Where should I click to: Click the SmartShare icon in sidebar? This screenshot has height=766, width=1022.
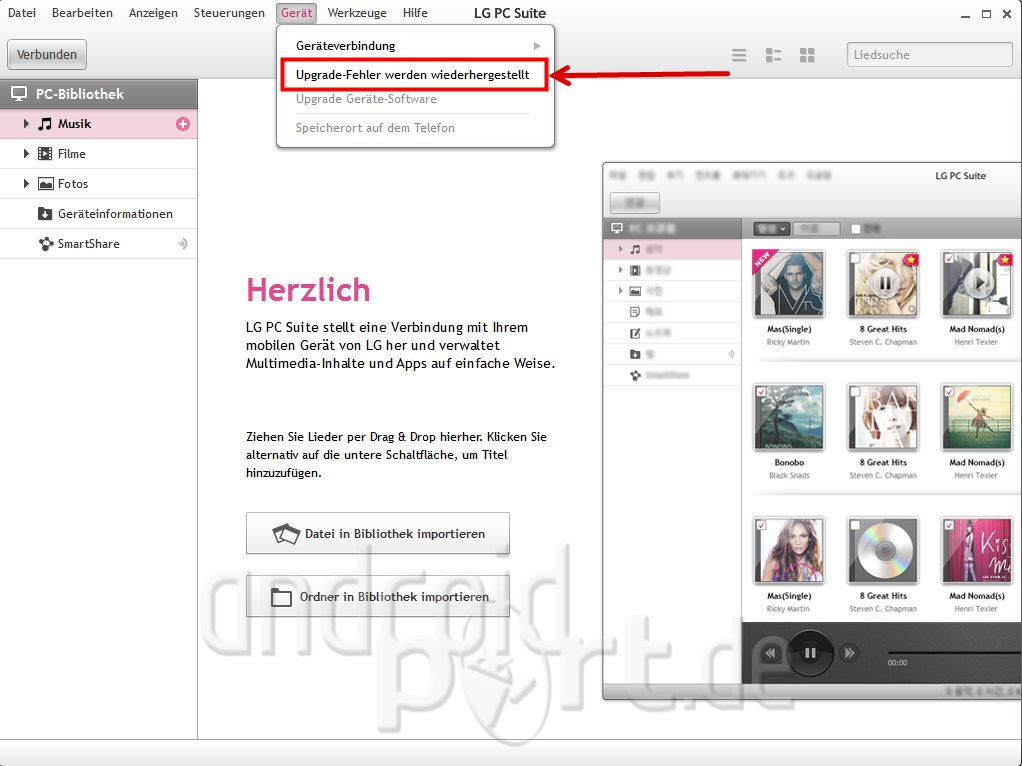[45, 244]
